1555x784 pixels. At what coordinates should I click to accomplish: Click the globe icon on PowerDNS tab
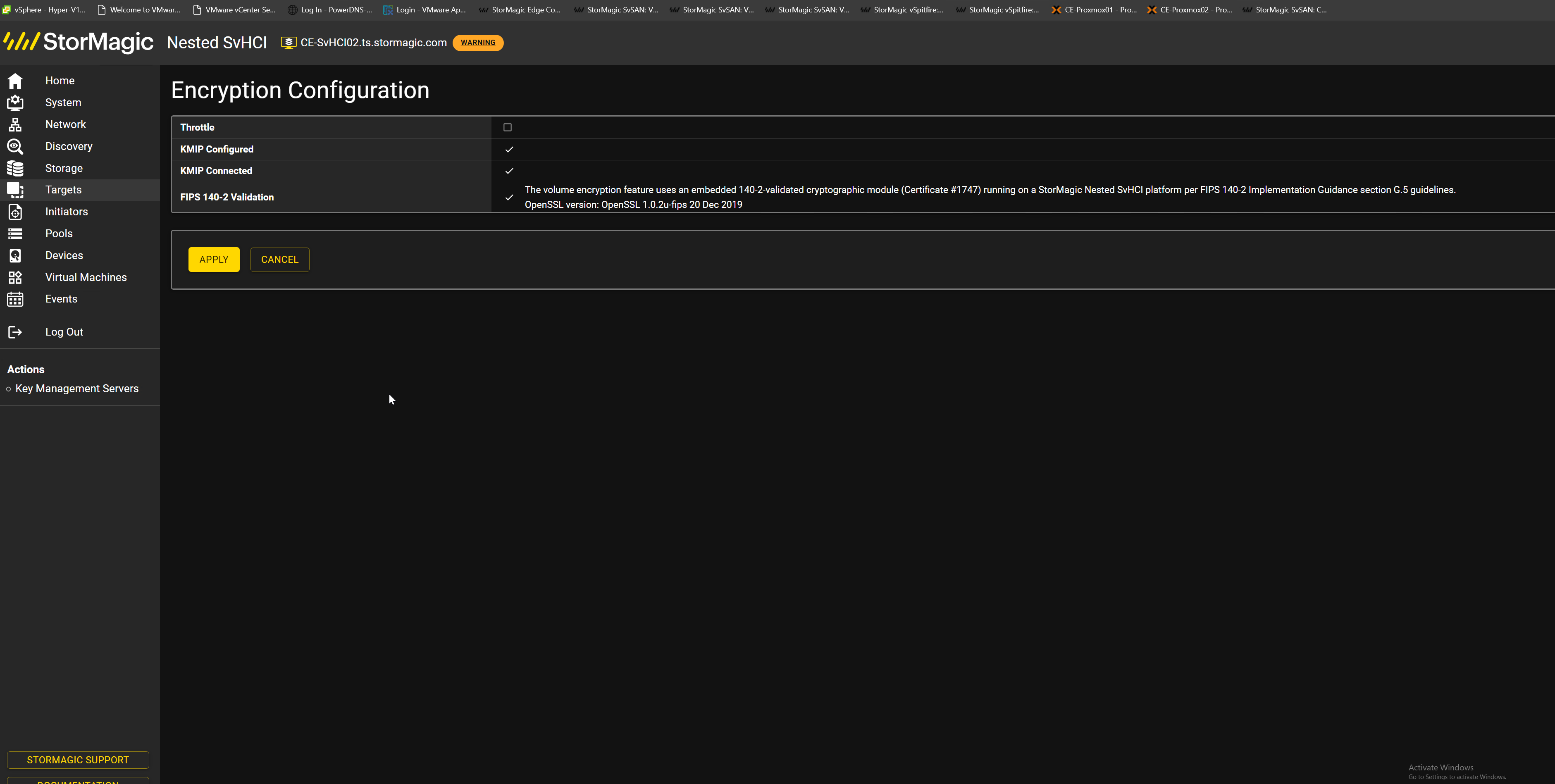tap(292, 10)
